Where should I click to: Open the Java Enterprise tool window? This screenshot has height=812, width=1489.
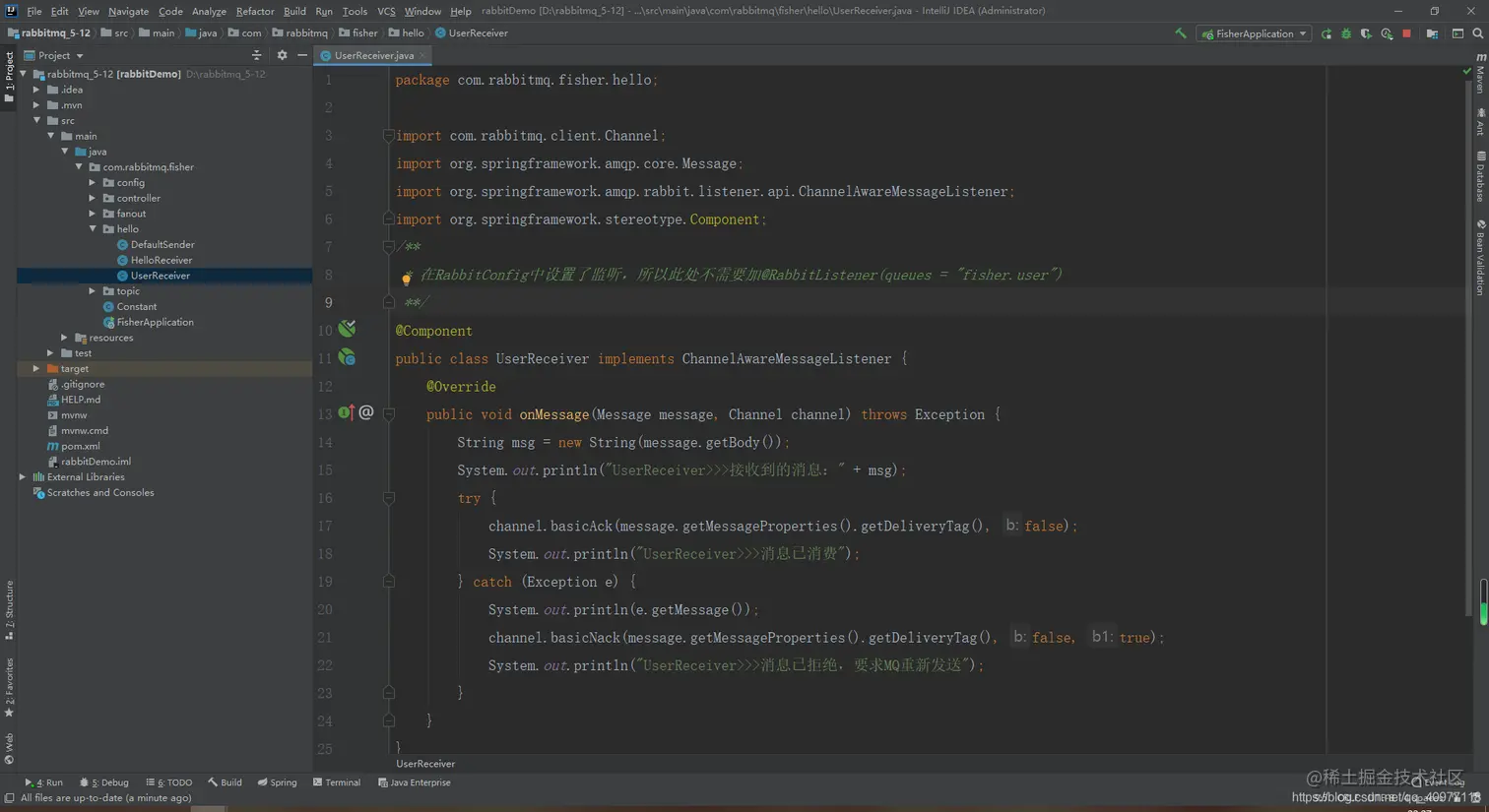tap(414, 782)
